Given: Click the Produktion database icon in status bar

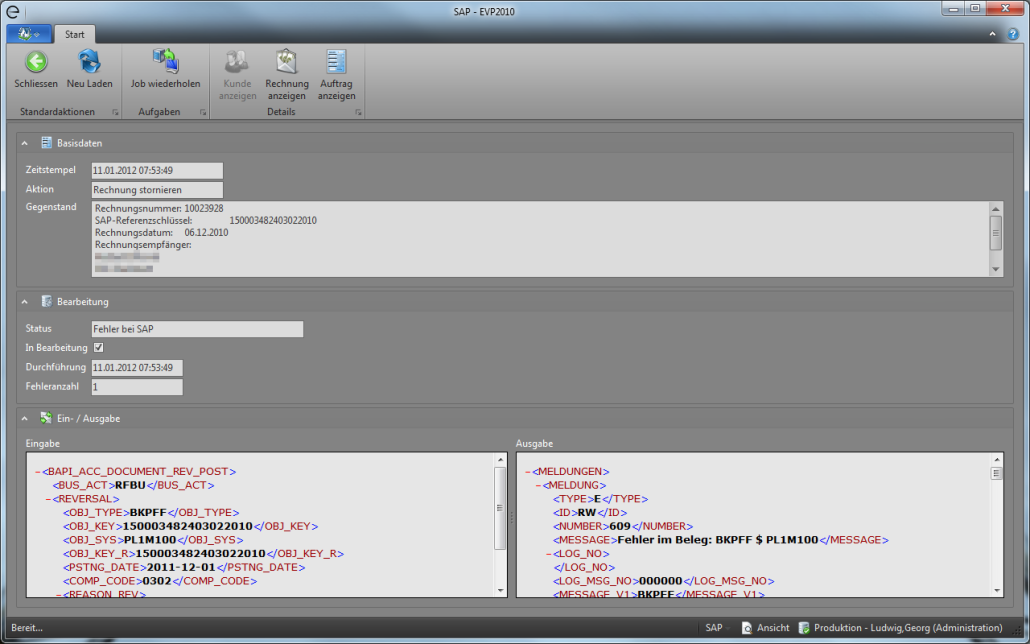Looking at the screenshot, I should [803, 628].
